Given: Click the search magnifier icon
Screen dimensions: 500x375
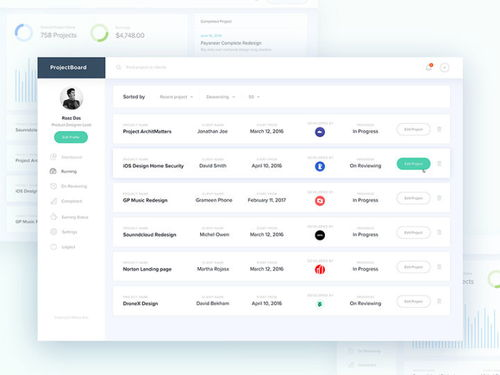Looking at the screenshot, I should pyautogui.click(x=118, y=67).
